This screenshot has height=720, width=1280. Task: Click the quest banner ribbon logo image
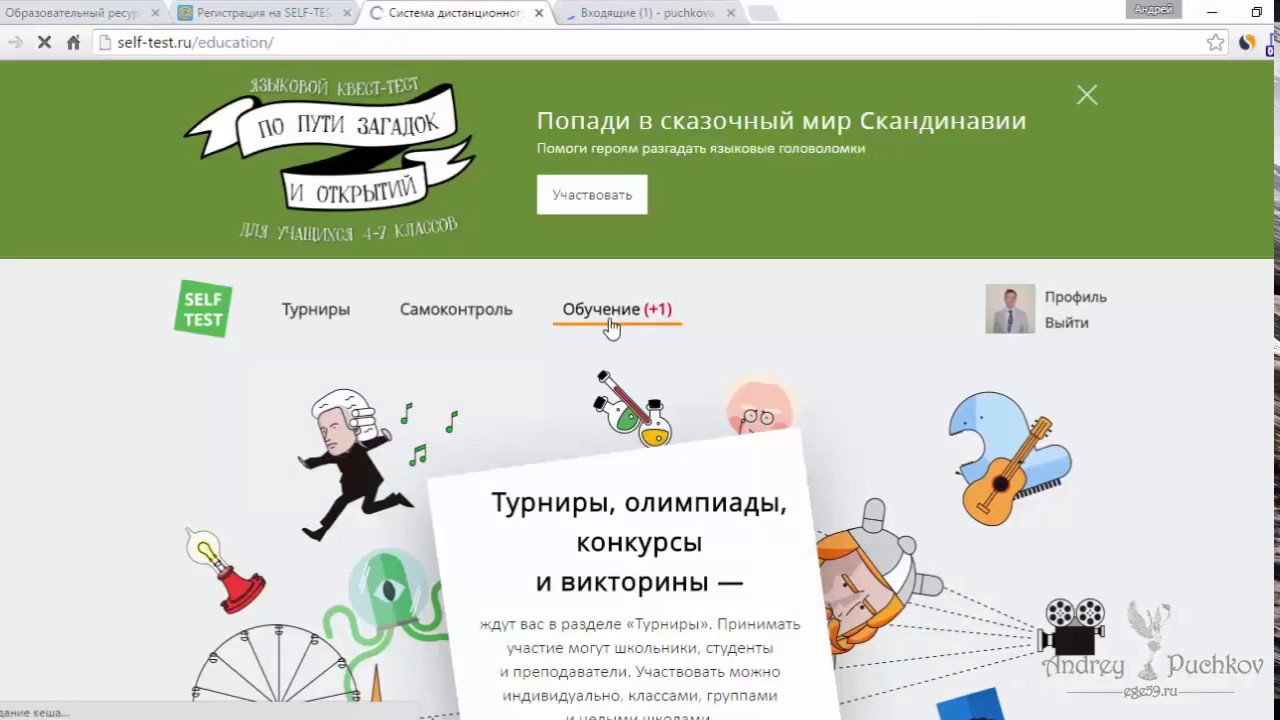coord(330,158)
